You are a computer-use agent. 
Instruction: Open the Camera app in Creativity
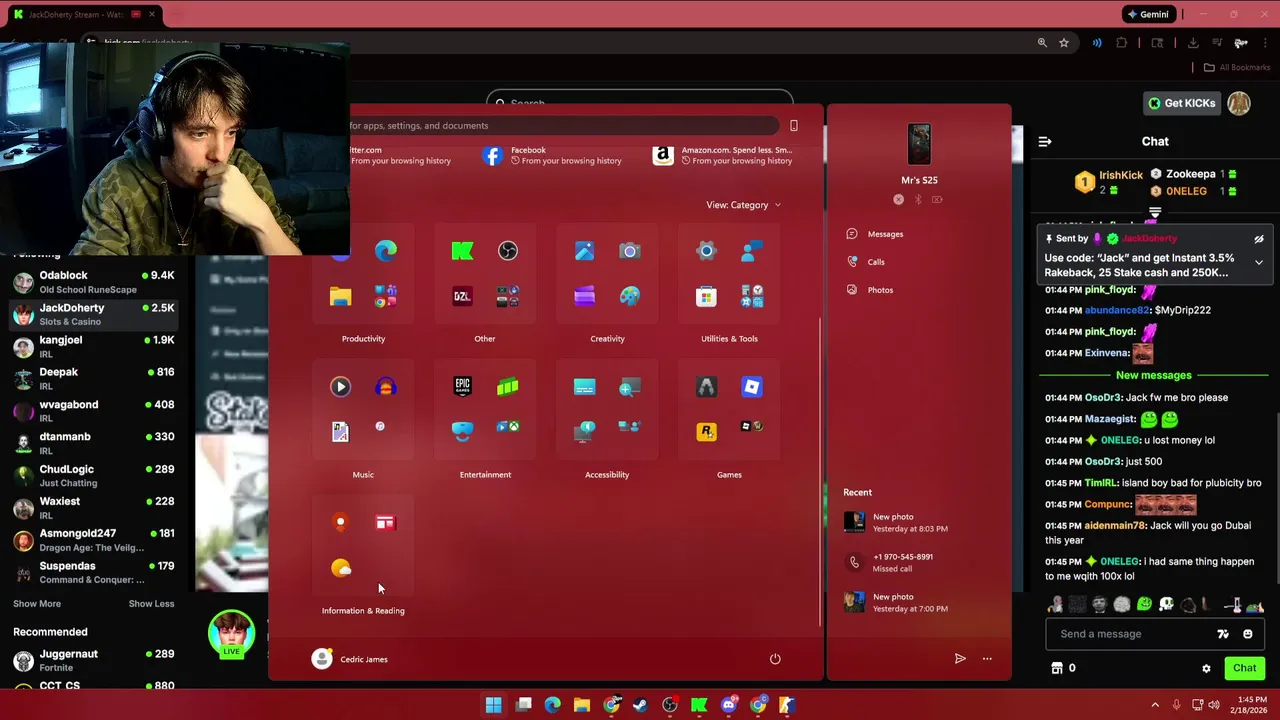[630, 251]
